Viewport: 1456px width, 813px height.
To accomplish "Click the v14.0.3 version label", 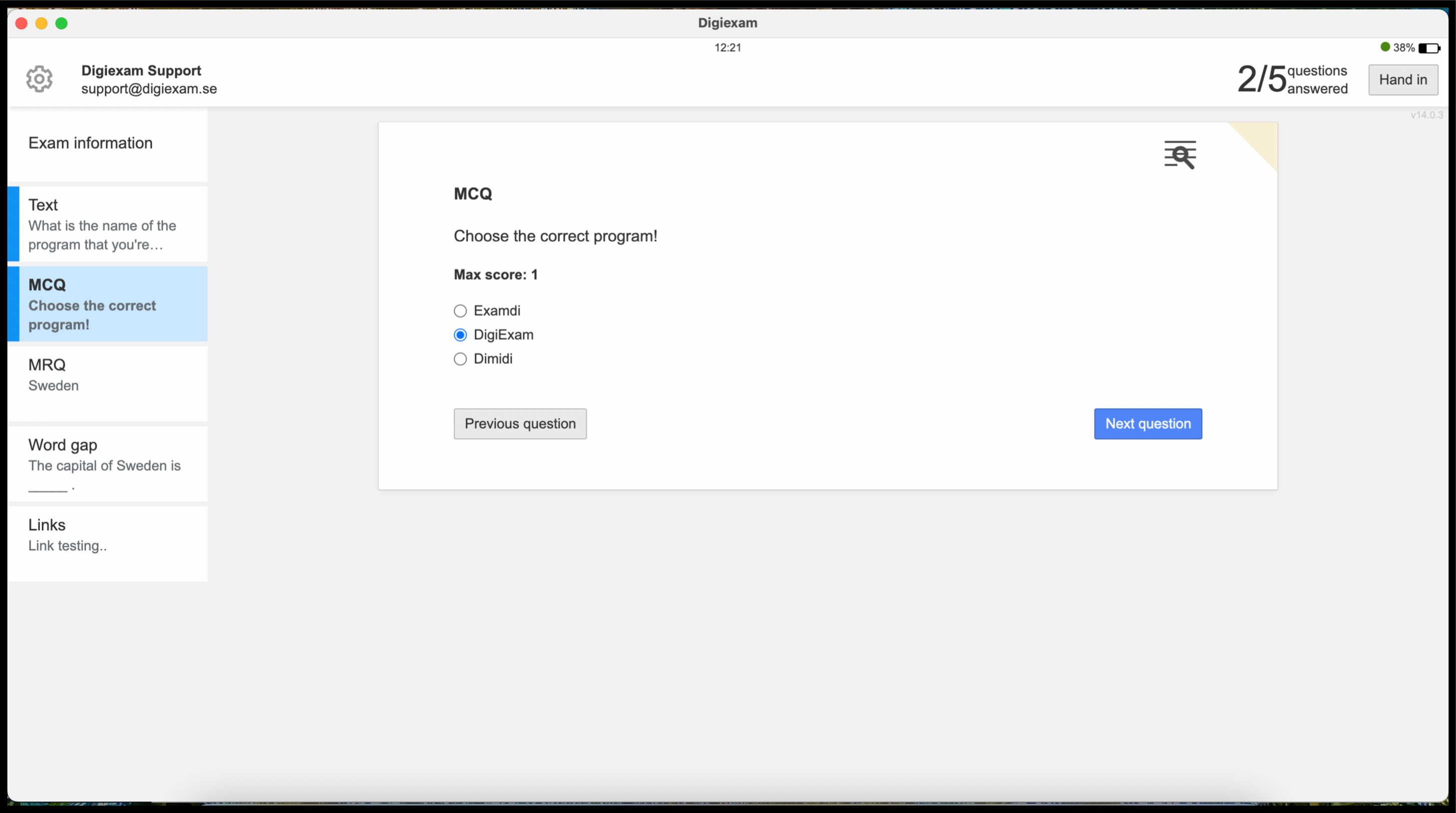I will (x=1426, y=115).
